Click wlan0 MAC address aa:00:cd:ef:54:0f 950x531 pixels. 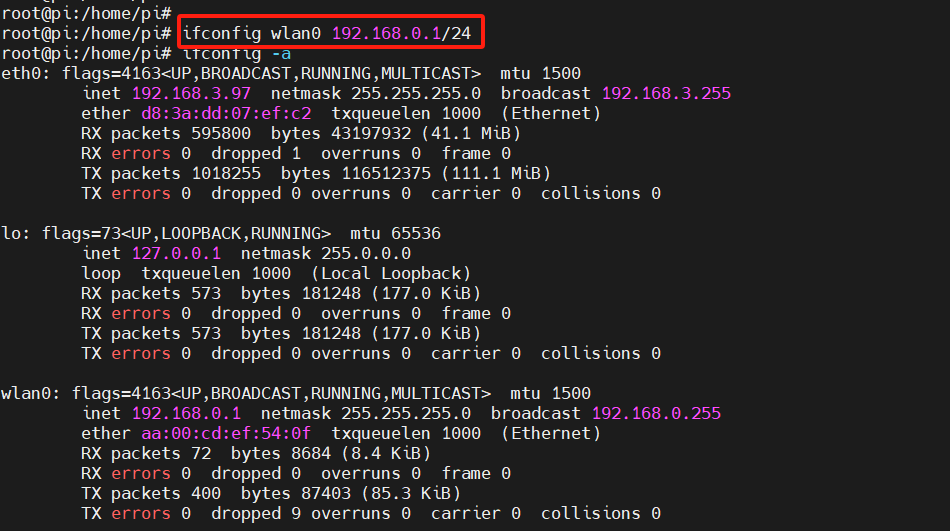[226, 433]
